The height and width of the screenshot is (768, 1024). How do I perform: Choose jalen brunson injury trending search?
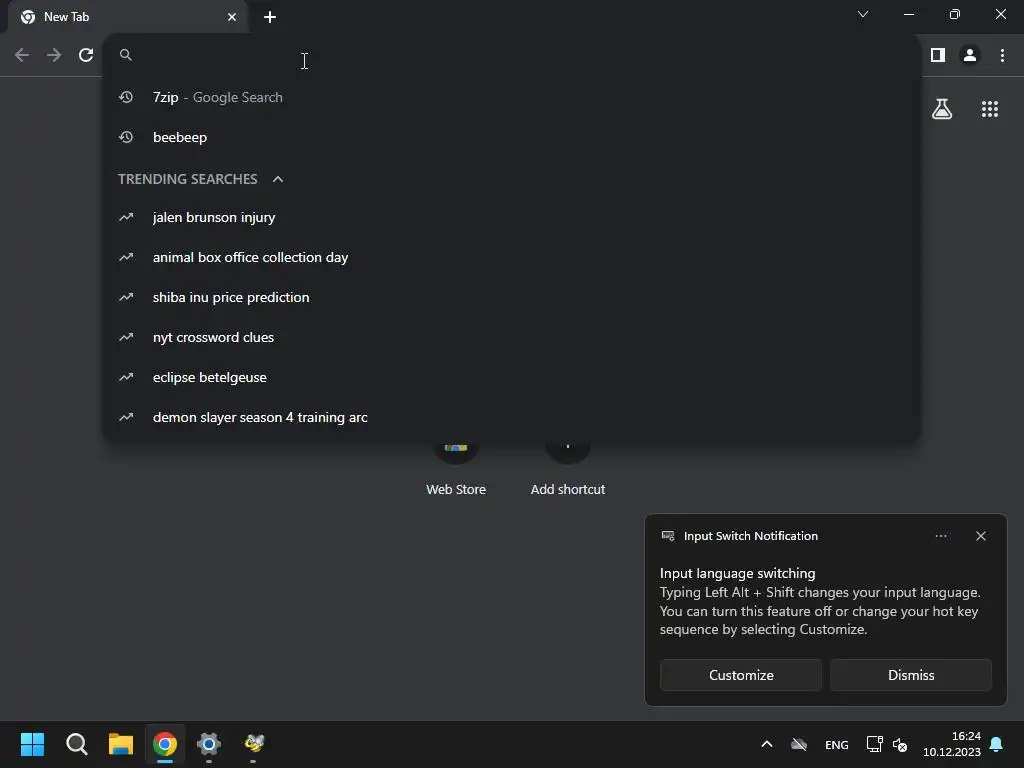(513, 217)
